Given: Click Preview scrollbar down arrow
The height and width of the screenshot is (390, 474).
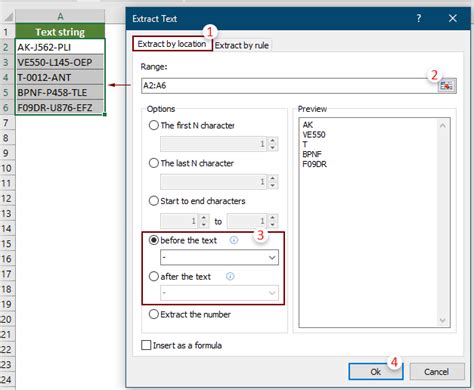Looking at the screenshot, I should pyautogui.click(x=443, y=320).
